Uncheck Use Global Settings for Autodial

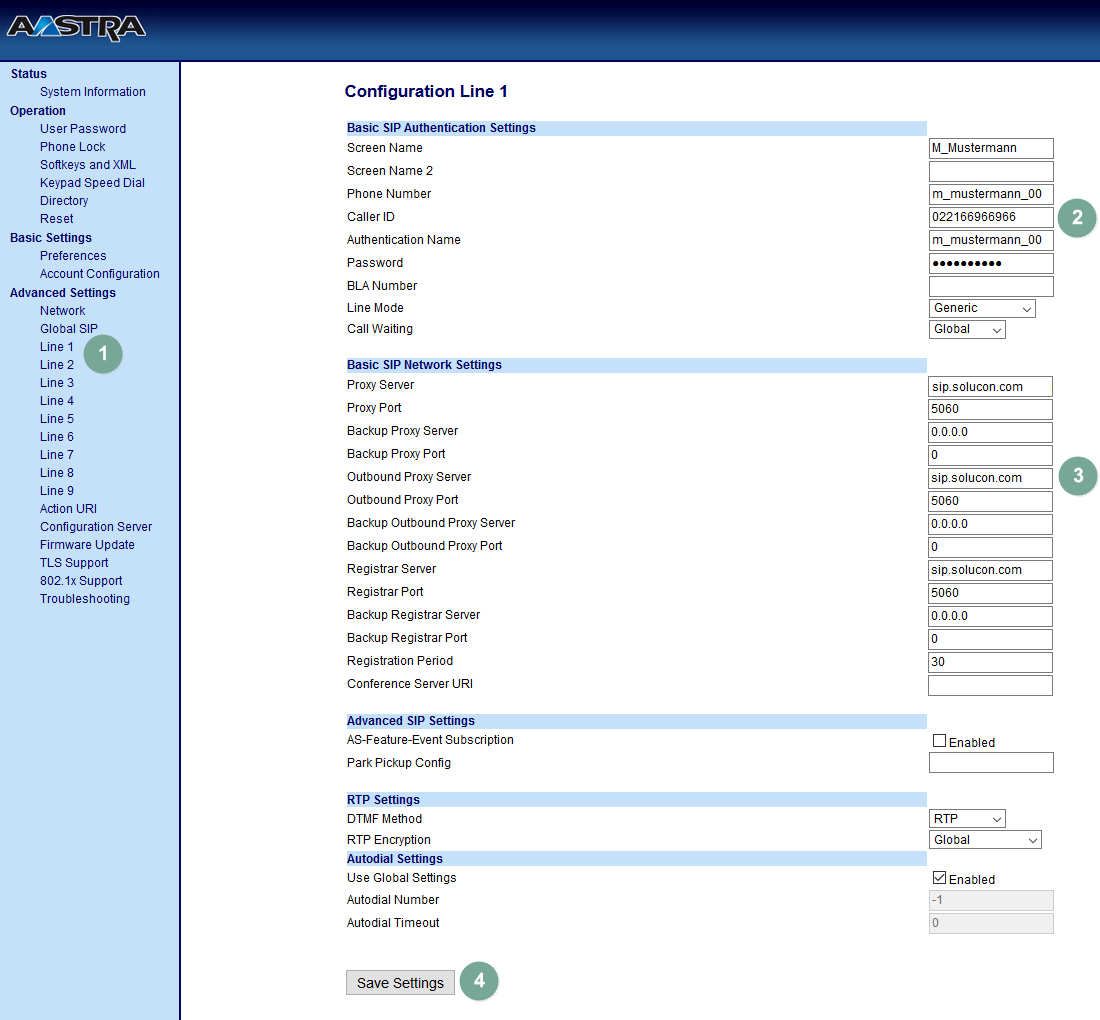pyautogui.click(x=939, y=878)
